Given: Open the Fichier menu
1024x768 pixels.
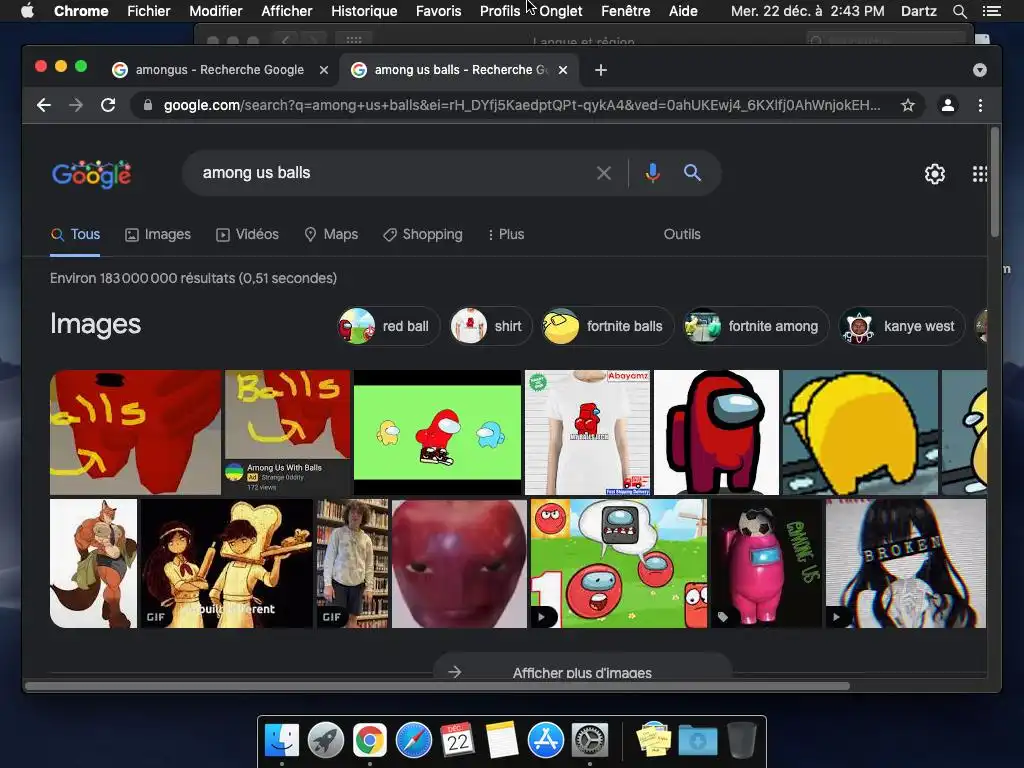Looking at the screenshot, I should [x=149, y=11].
